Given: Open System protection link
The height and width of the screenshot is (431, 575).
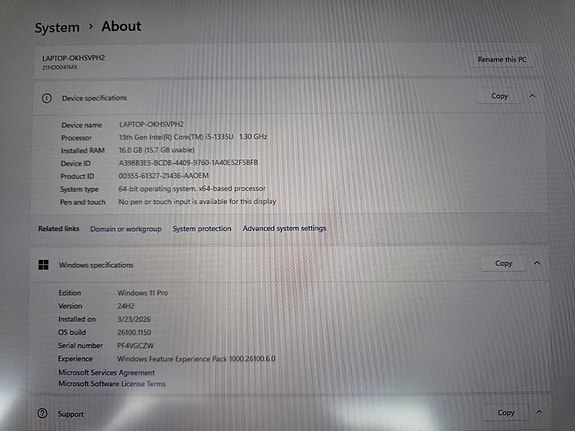Looking at the screenshot, I should 202,229.
